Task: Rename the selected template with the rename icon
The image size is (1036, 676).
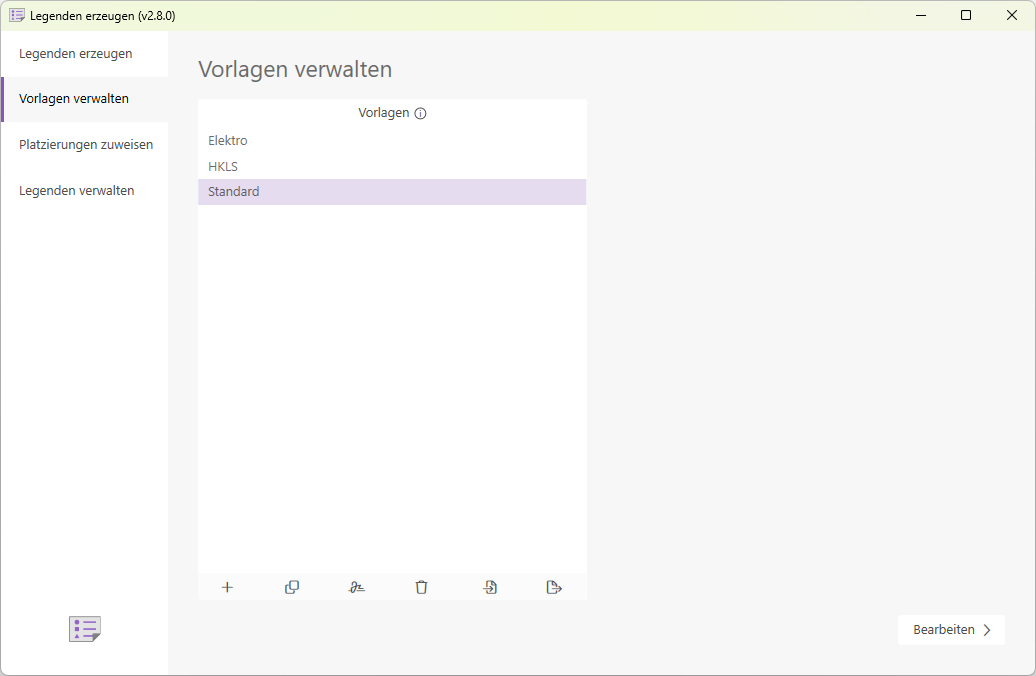Action: (x=357, y=587)
